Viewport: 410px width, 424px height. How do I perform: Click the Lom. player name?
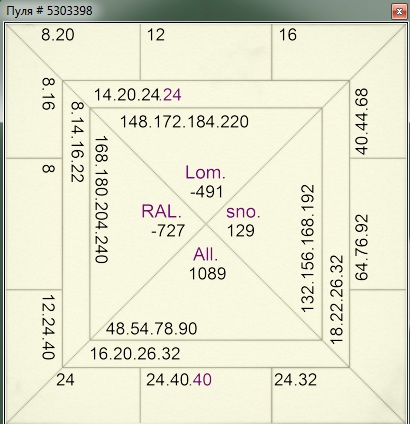click(x=205, y=173)
